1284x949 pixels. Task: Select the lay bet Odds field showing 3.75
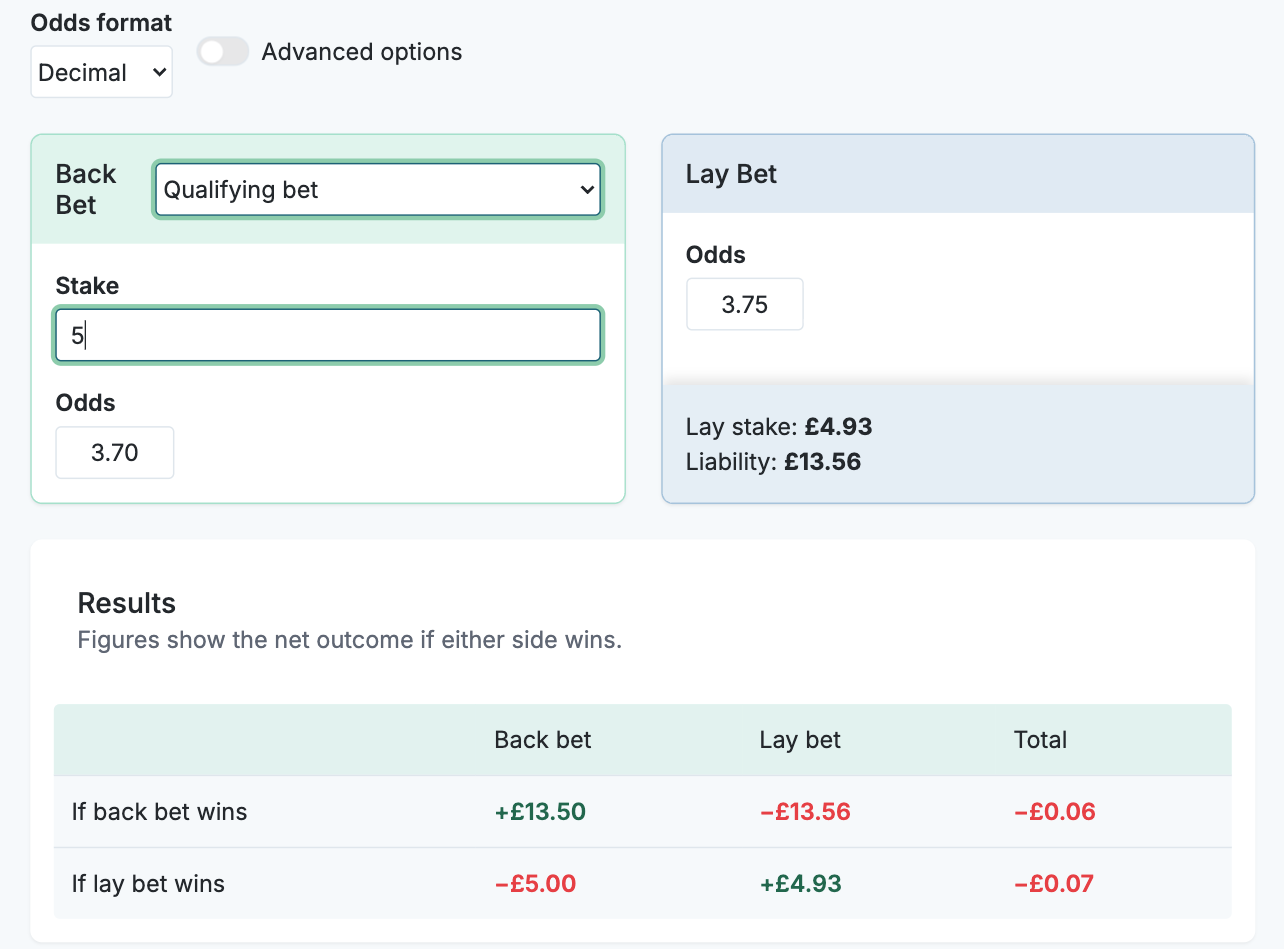744,303
